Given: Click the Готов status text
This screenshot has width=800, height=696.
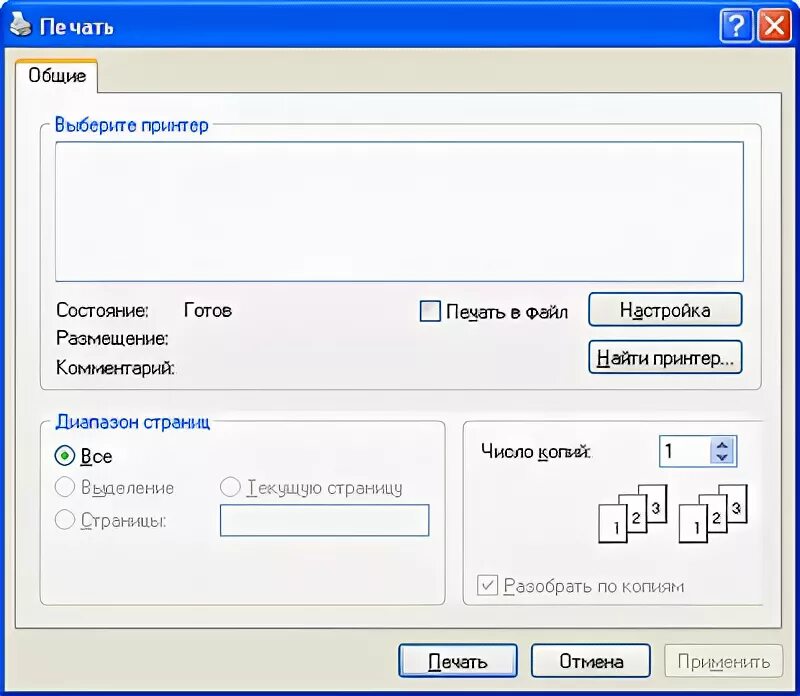Looking at the screenshot, I should pyautogui.click(x=208, y=310).
